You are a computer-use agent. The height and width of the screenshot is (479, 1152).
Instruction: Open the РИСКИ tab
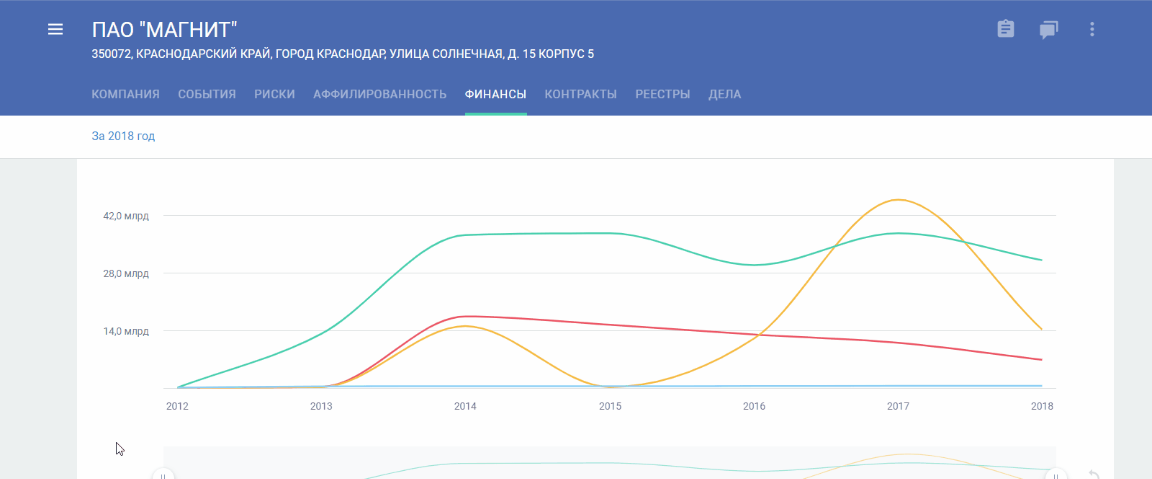(x=275, y=94)
